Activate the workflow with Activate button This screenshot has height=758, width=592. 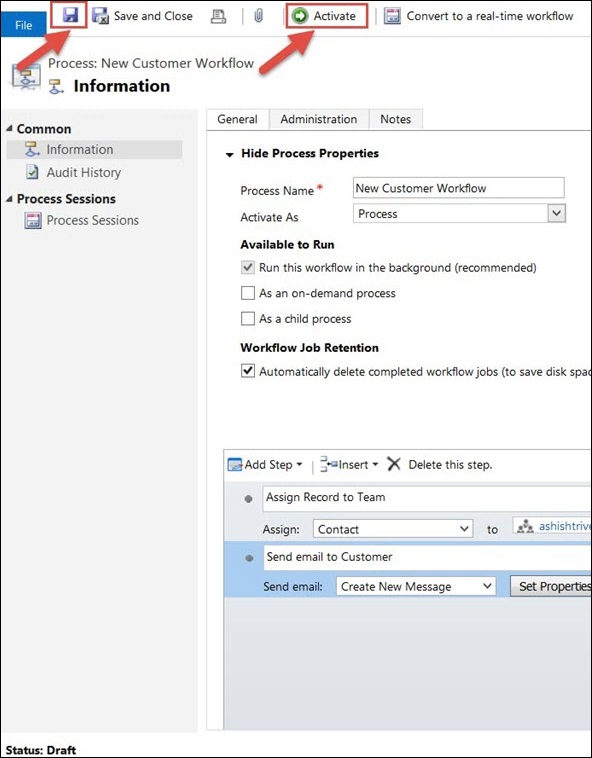point(327,16)
